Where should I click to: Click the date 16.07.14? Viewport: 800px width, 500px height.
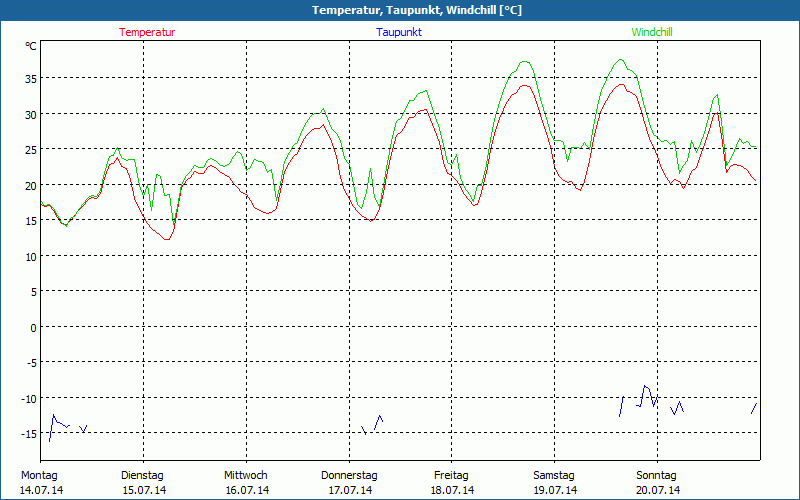(247, 490)
